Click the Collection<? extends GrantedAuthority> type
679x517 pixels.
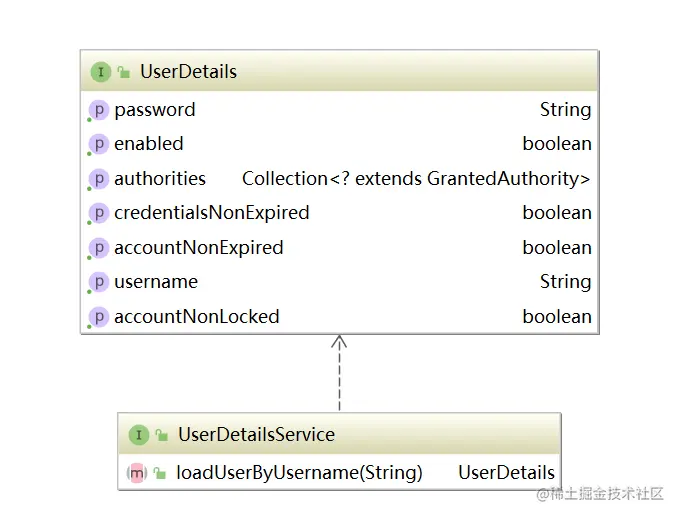(416, 179)
